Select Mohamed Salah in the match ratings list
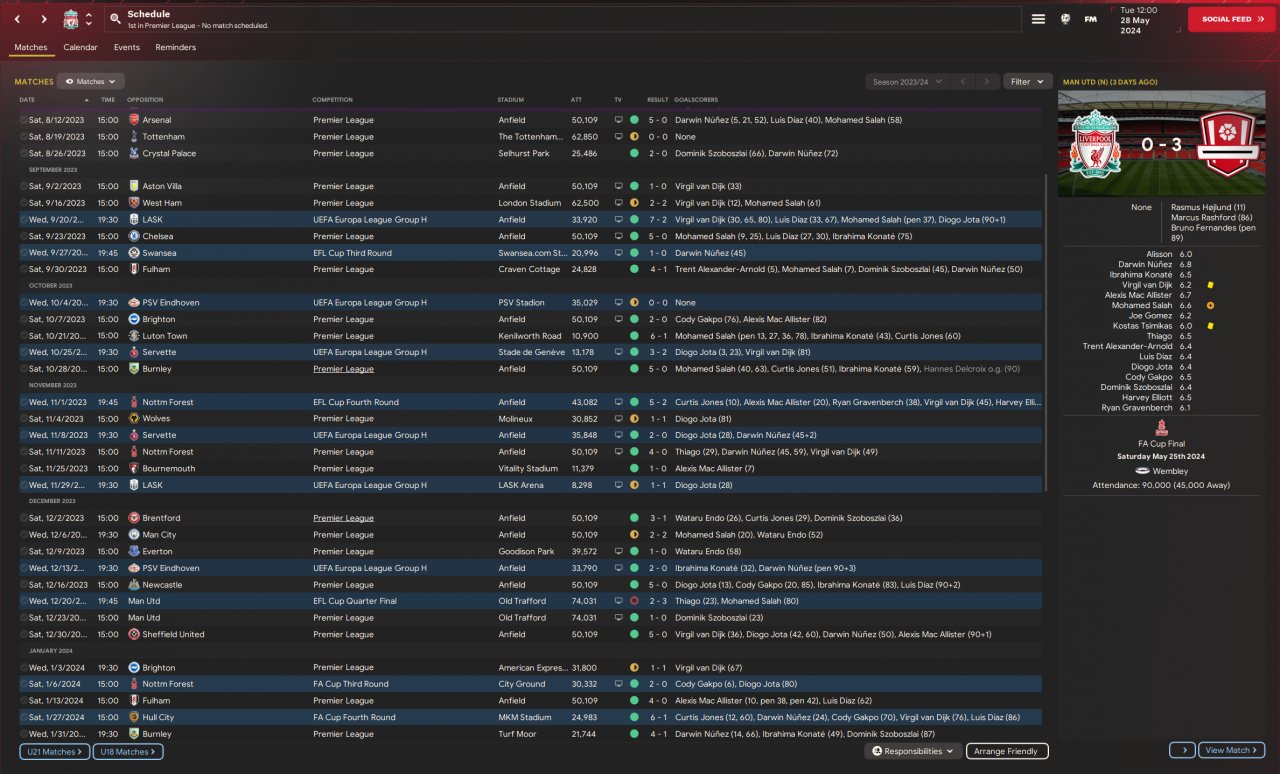The width and height of the screenshot is (1280, 774). tap(1142, 306)
